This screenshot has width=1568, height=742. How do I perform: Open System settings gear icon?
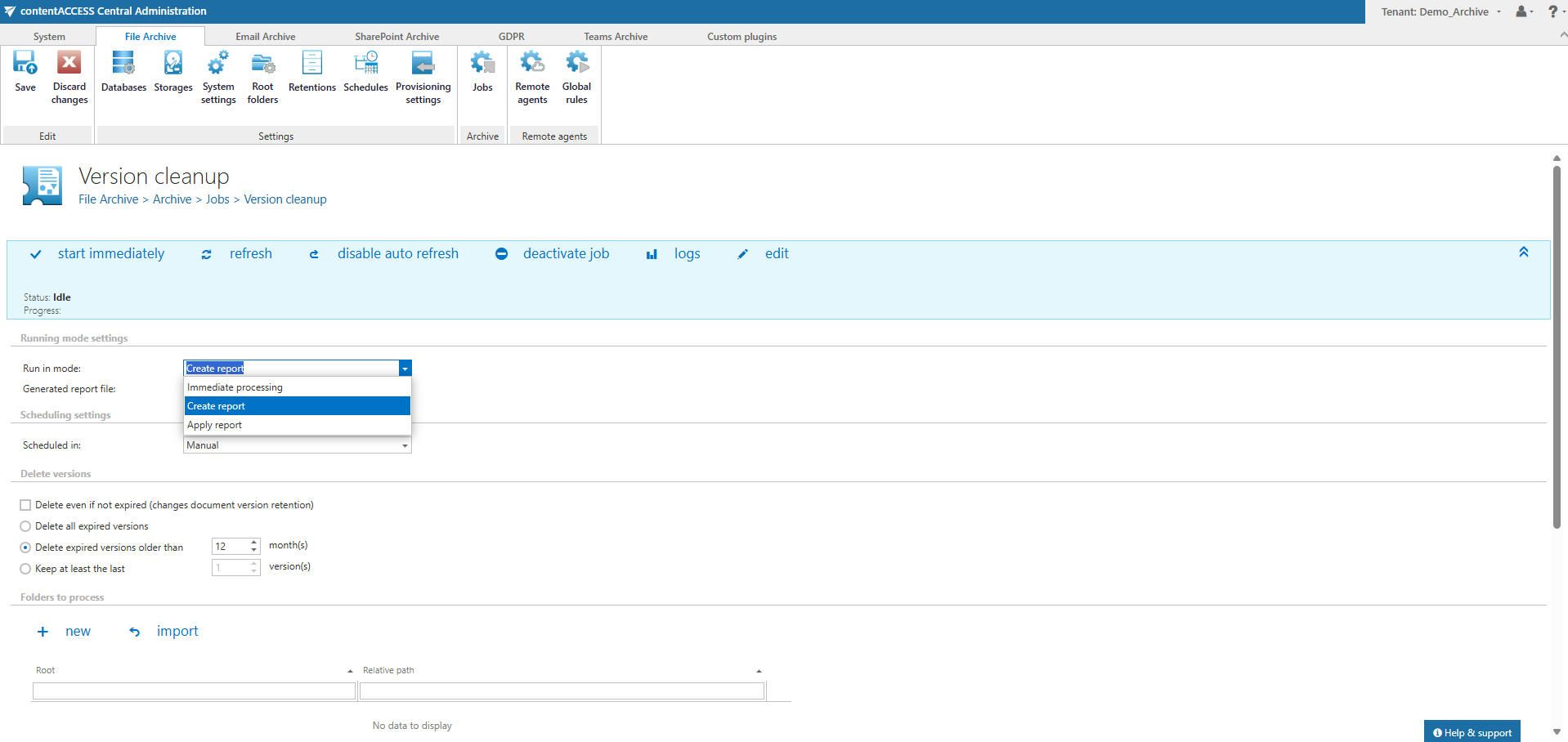pyautogui.click(x=218, y=63)
